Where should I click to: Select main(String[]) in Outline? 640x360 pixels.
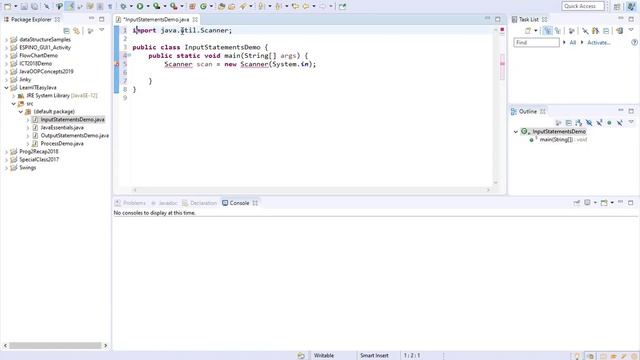(x=558, y=140)
